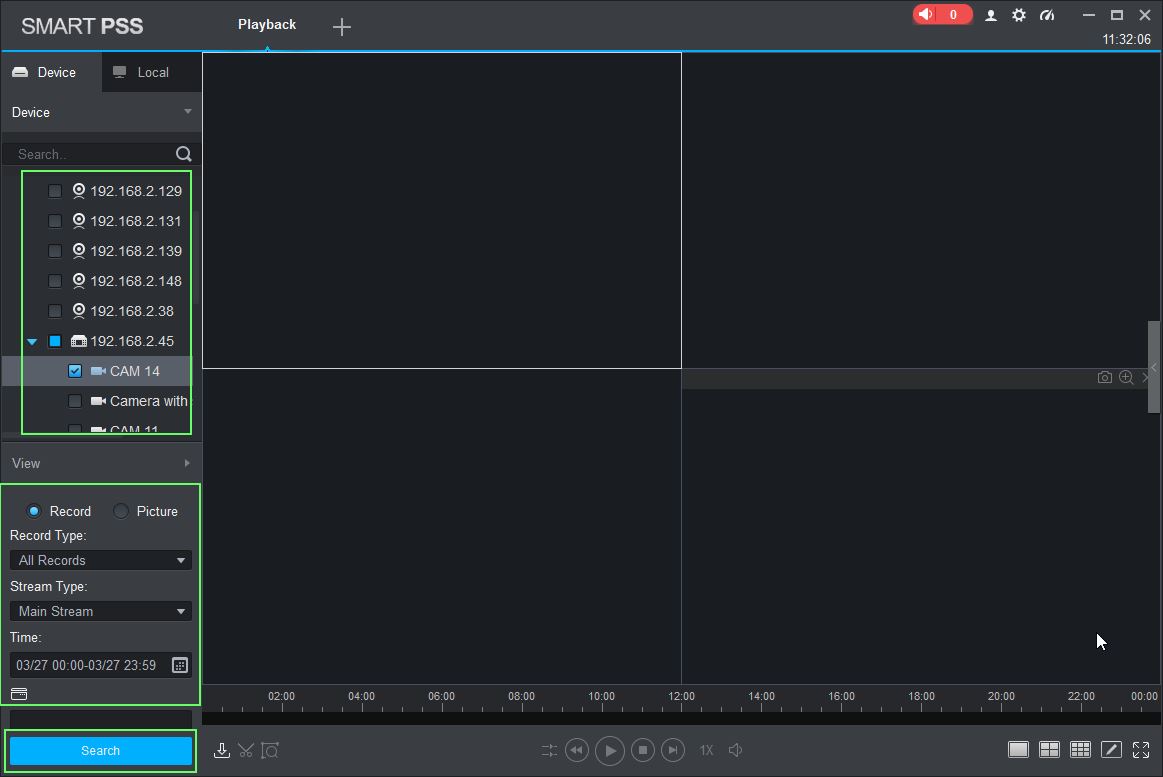Click the Search button
1163x777 pixels.
[100, 751]
